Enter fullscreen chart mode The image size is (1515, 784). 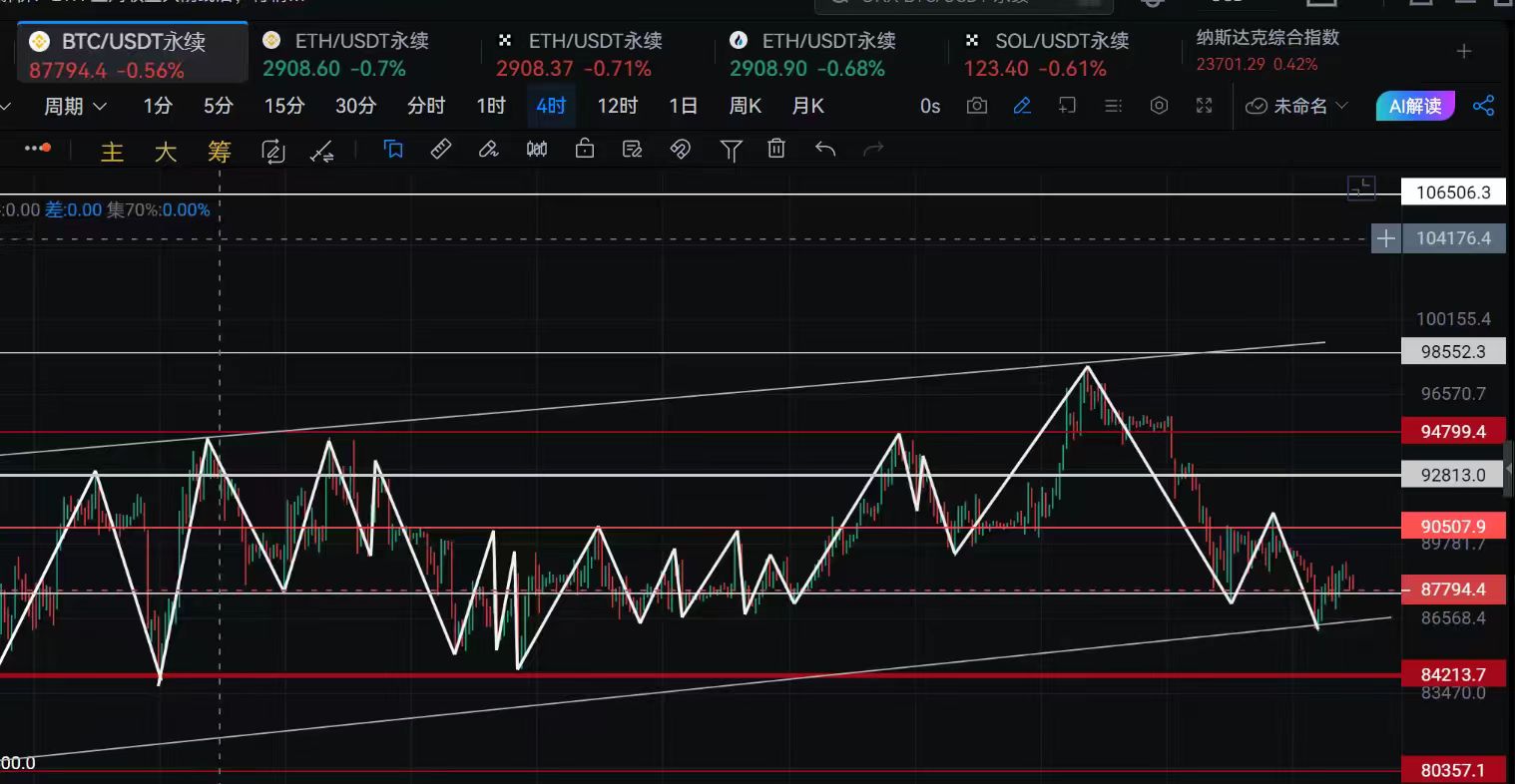point(1205,106)
